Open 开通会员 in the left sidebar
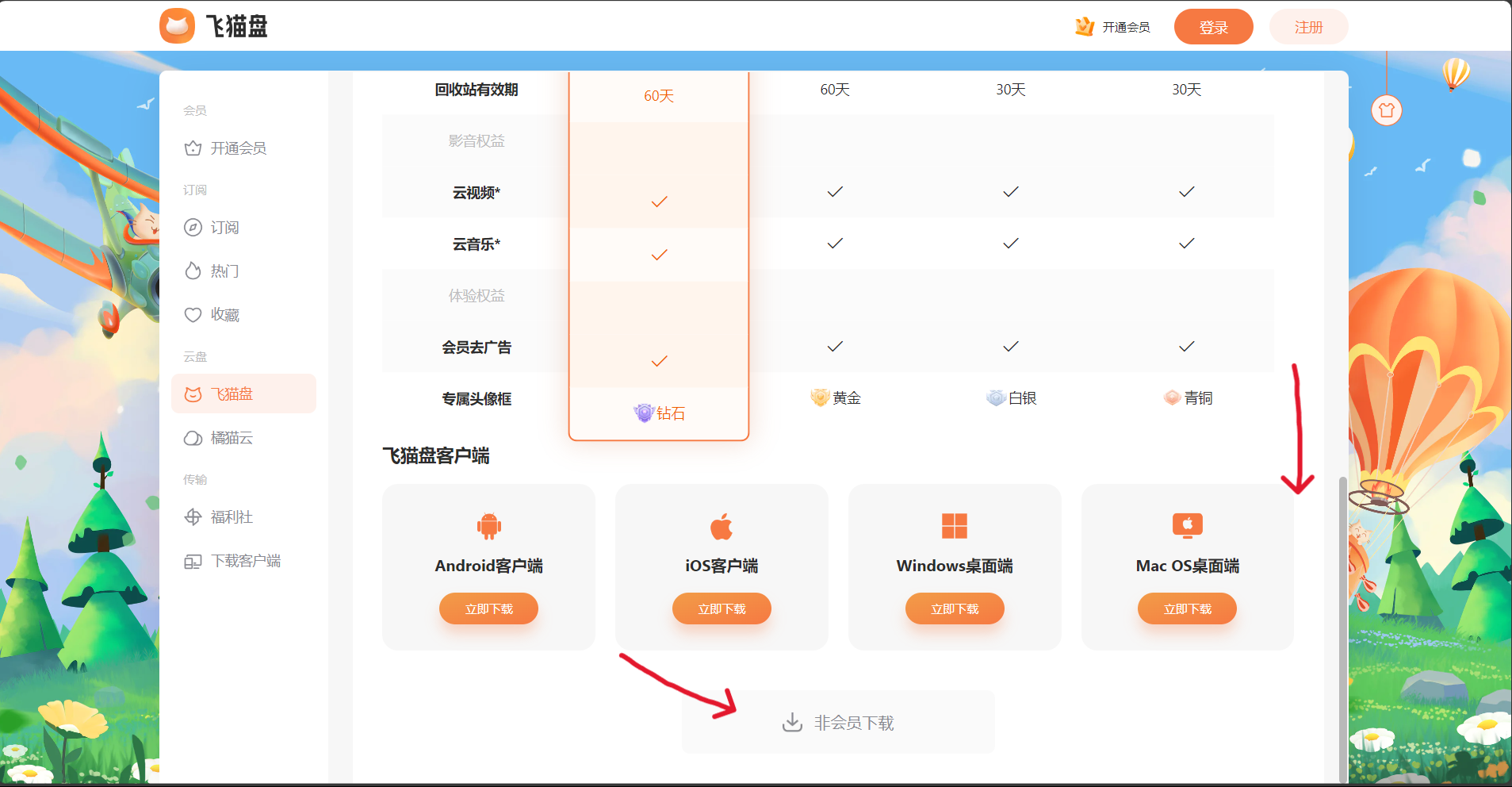The width and height of the screenshot is (1512, 787). point(238,148)
